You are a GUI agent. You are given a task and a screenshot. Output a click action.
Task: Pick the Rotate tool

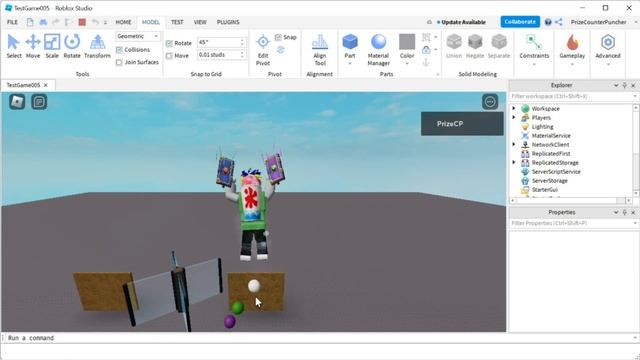(72, 46)
